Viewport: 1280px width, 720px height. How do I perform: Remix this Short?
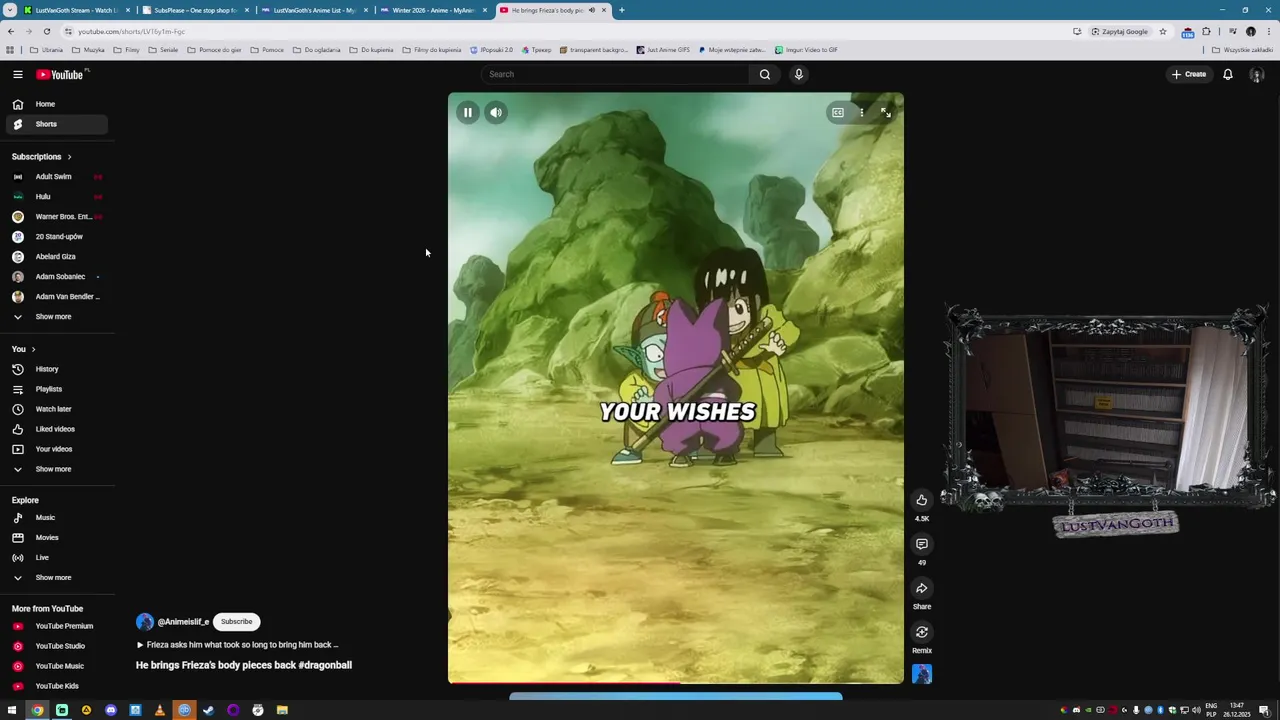[922, 632]
